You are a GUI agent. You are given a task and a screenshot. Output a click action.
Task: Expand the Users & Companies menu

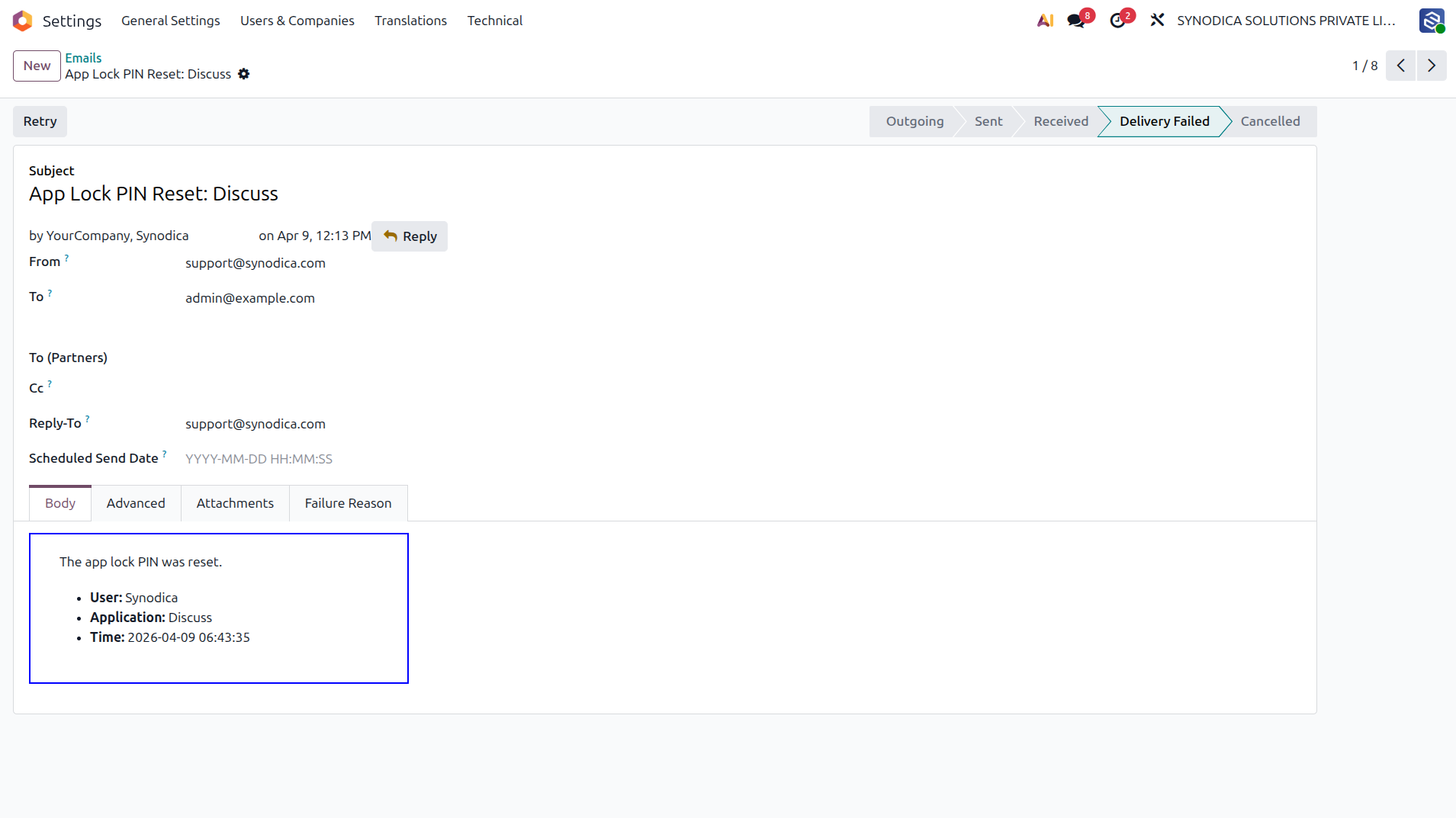coord(297,21)
